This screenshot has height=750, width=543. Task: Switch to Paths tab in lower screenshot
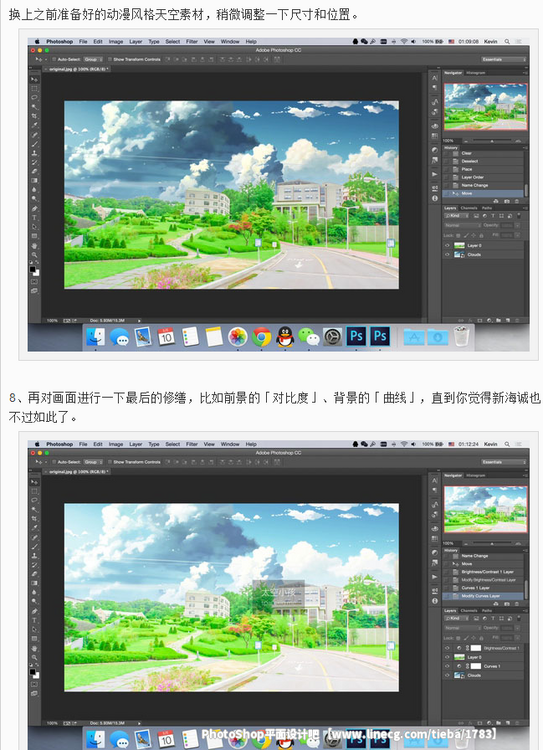click(487, 611)
